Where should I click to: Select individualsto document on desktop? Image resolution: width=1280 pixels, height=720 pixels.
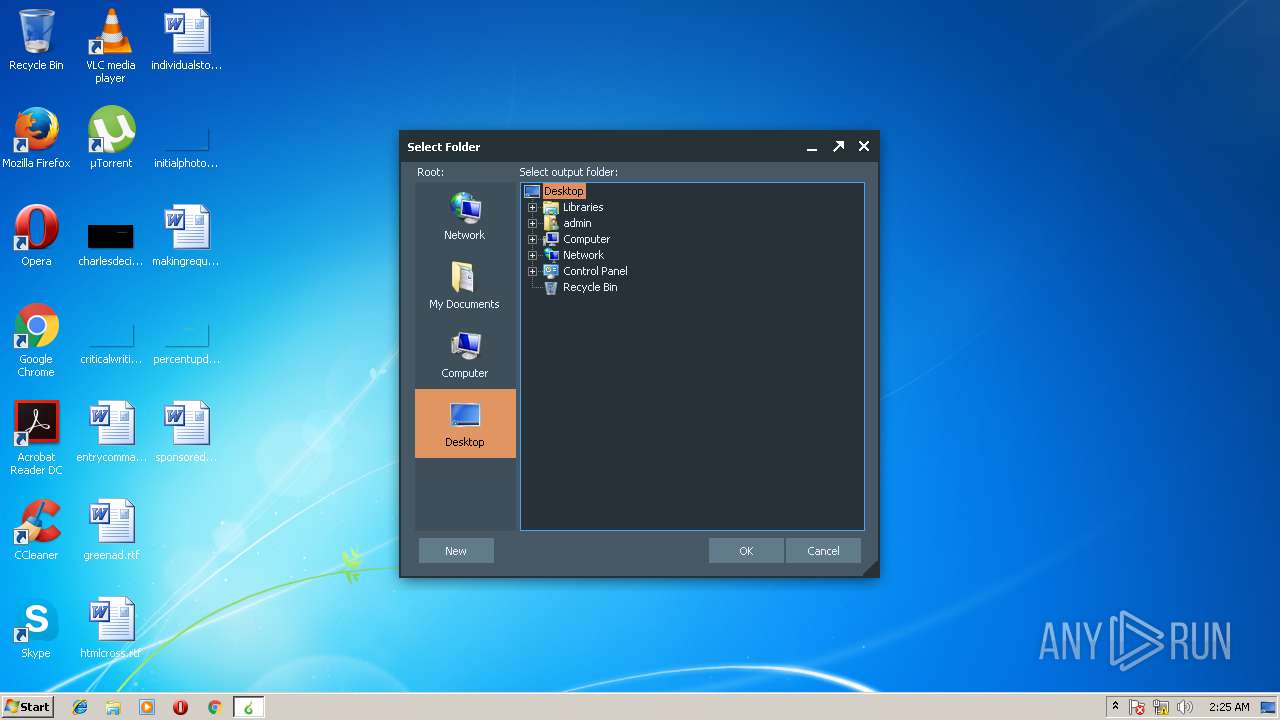pos(186,40)
